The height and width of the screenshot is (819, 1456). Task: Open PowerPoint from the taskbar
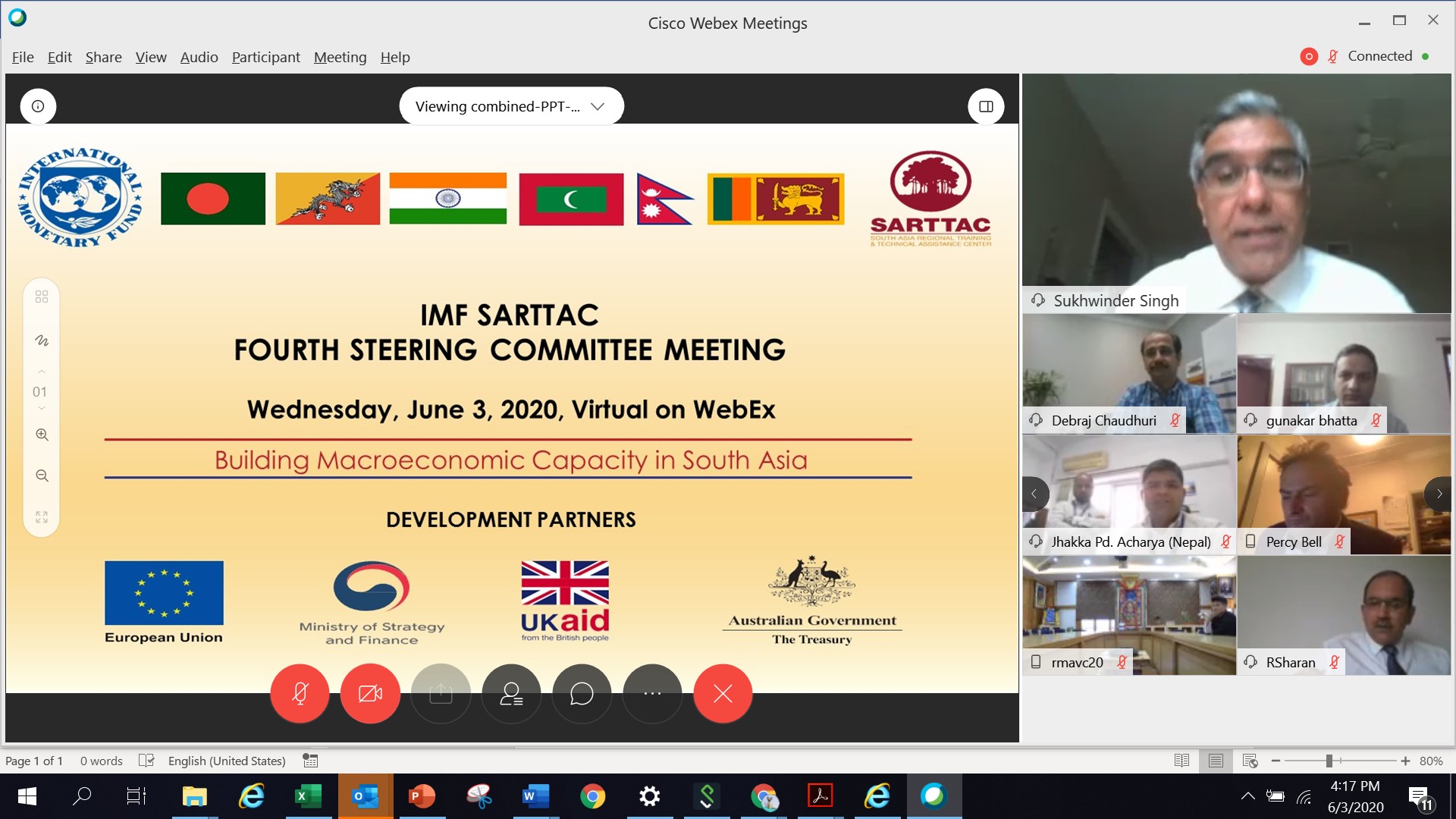pos(422,796)
